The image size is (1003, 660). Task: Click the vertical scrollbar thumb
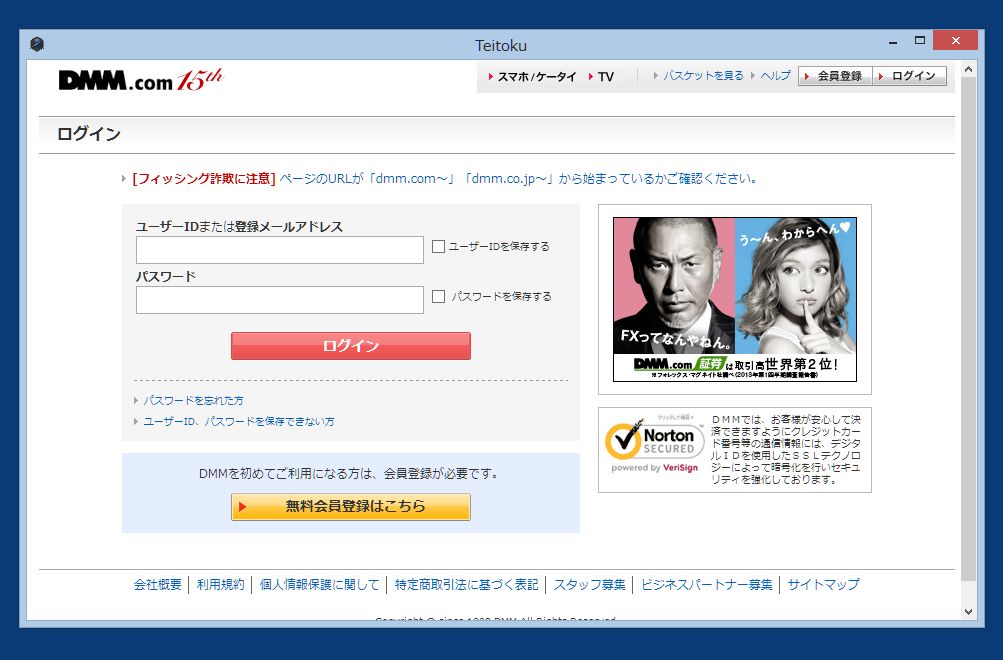968,329
